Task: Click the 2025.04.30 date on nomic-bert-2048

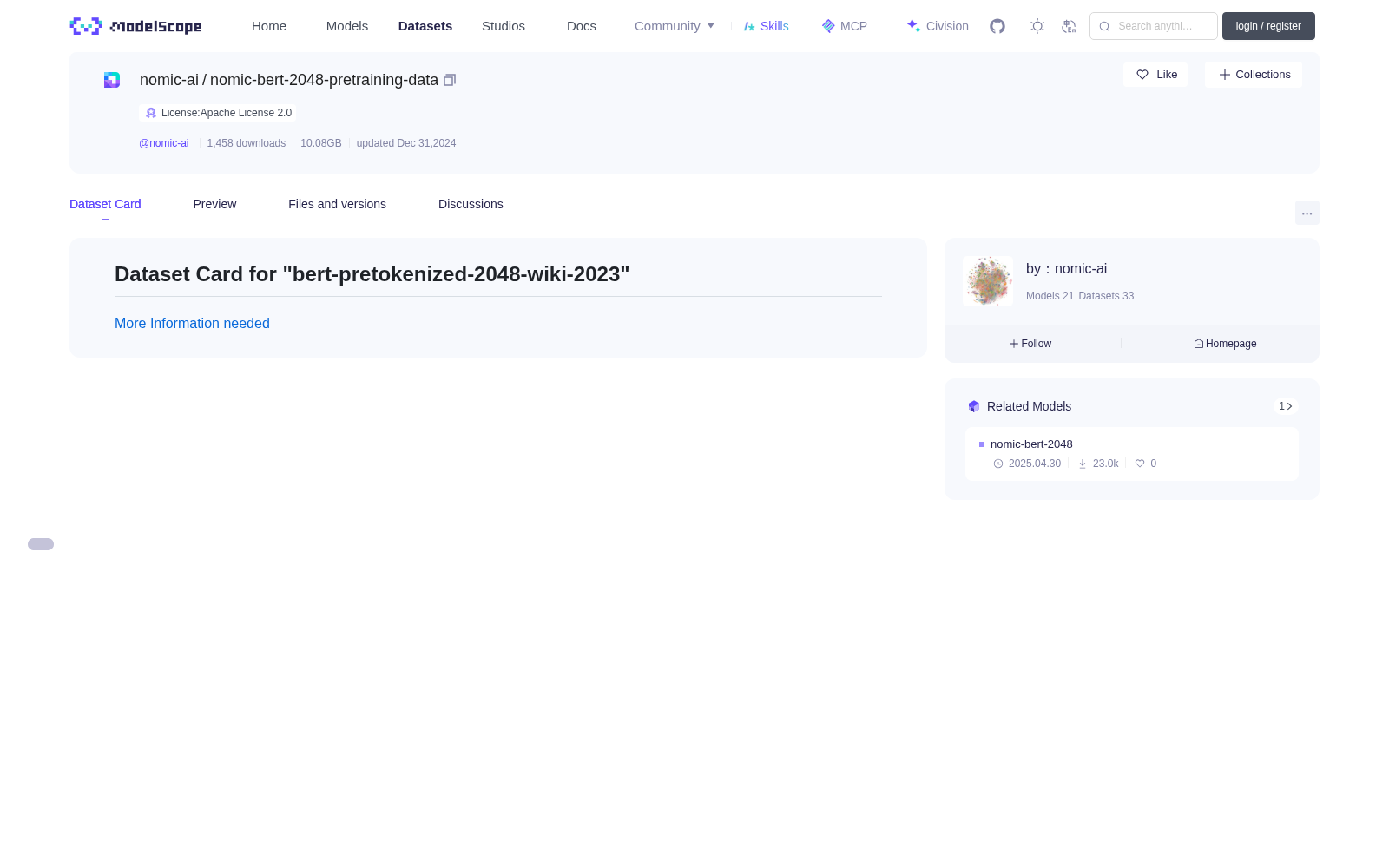Action: pyautogui.click(x=1027, y=464)
